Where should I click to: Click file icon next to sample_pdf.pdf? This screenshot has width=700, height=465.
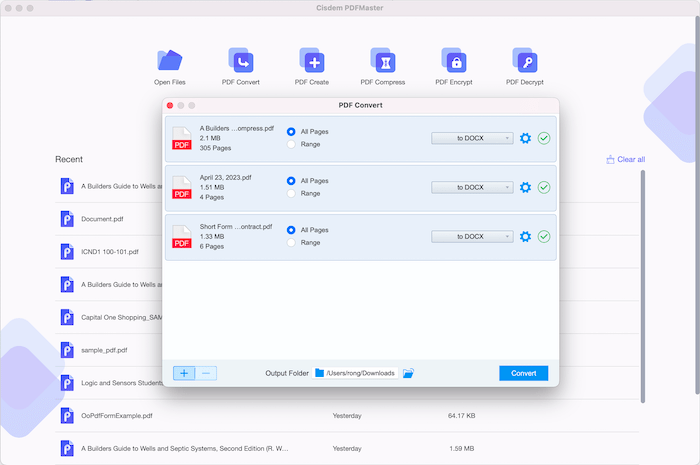(67, 350)
